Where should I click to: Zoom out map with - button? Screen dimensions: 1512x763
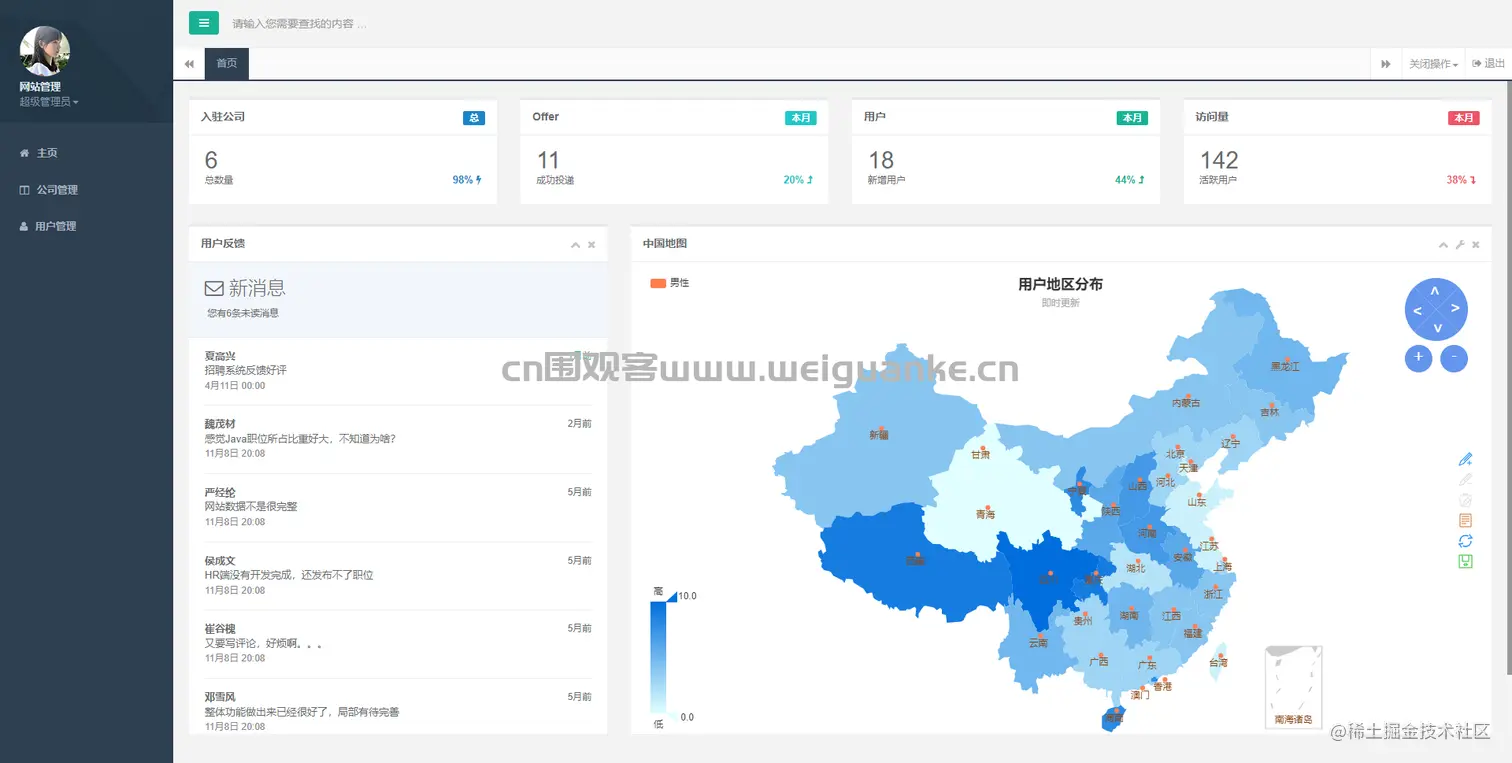(x=1454, y=358)
